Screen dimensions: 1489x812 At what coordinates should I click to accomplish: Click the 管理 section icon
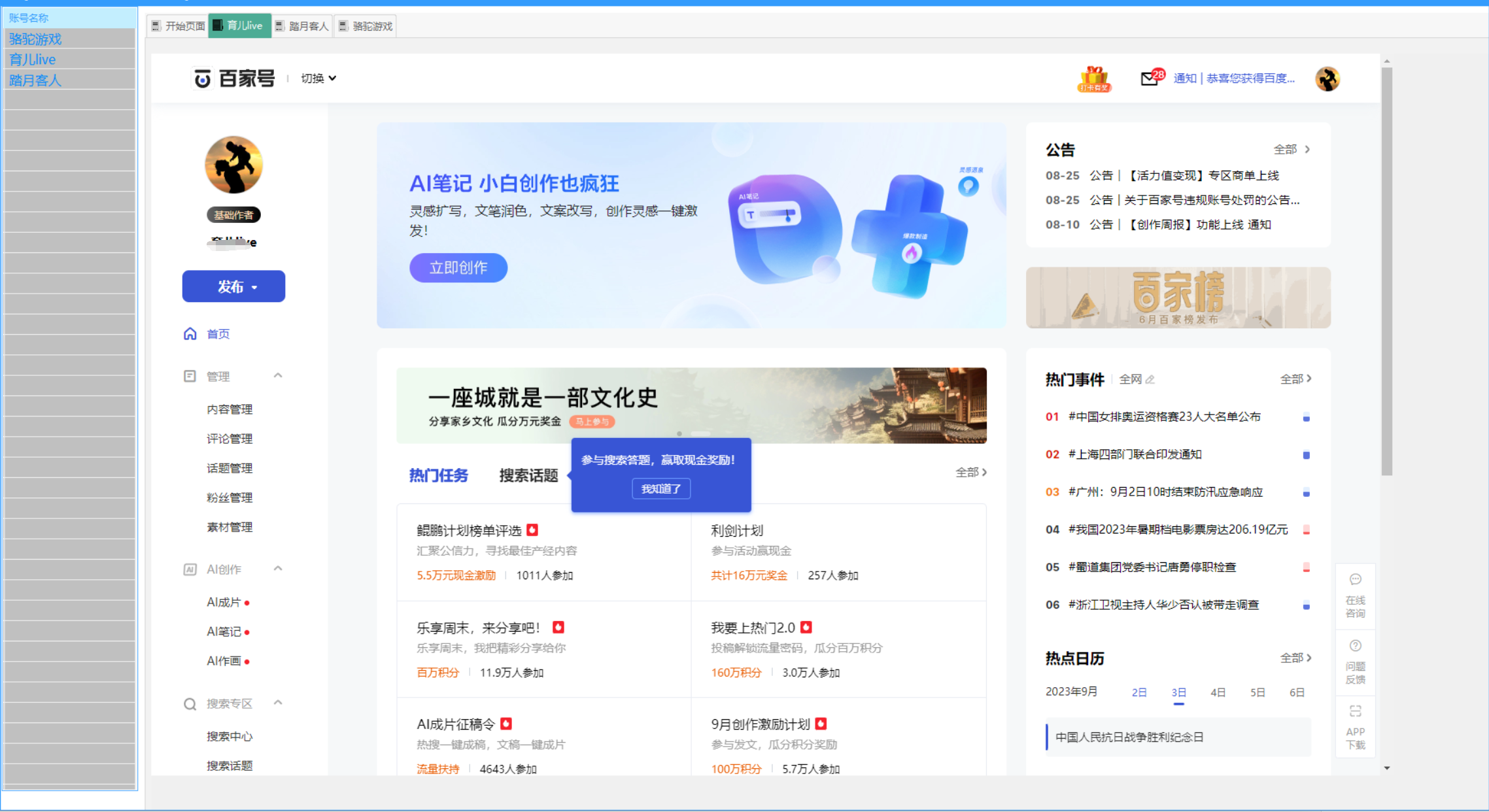pos(190,376)
